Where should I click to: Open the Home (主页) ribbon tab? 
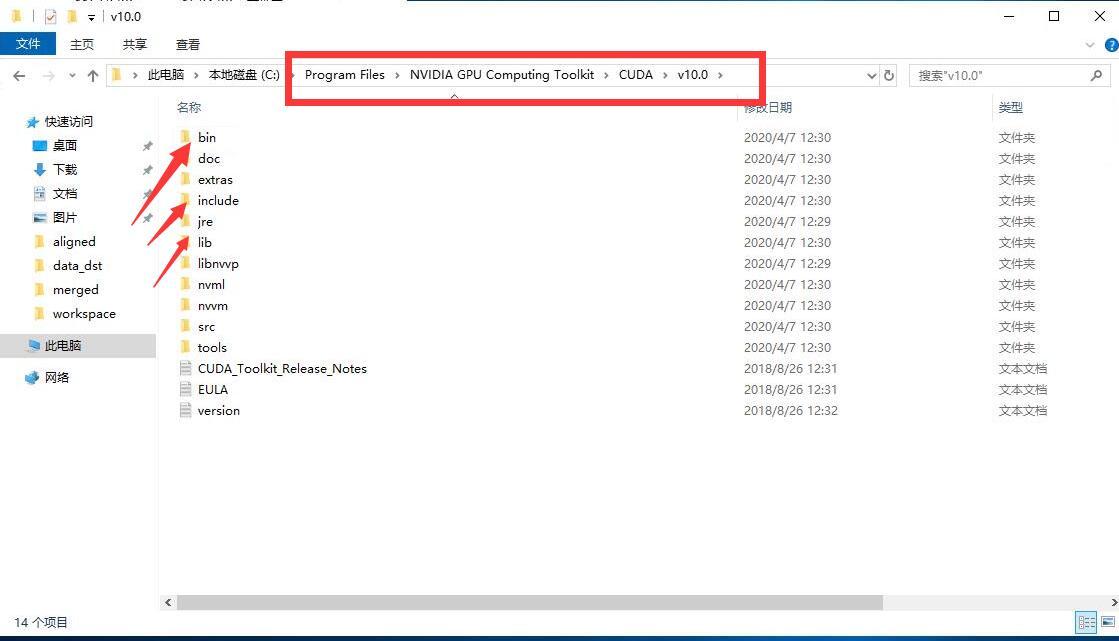(82, 44)
